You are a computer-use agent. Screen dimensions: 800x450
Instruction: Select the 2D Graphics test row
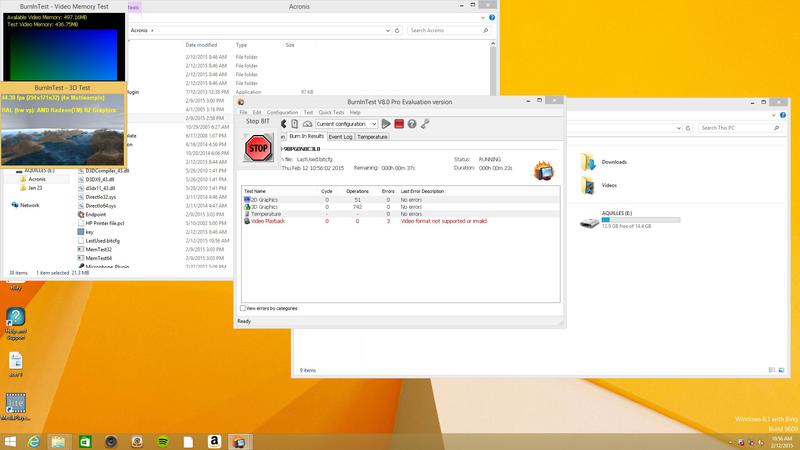tap(401, 200)
